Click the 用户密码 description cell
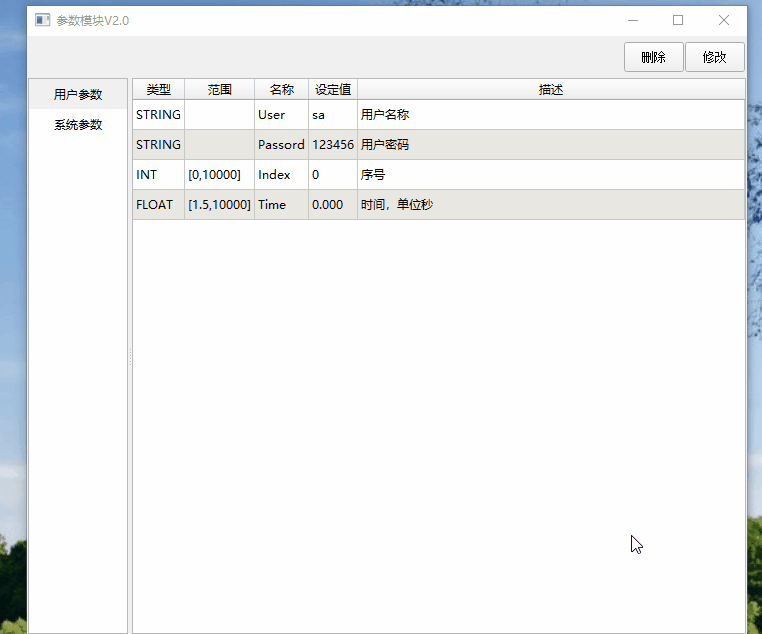The image size is (762, 634). [x=551, y=145]
